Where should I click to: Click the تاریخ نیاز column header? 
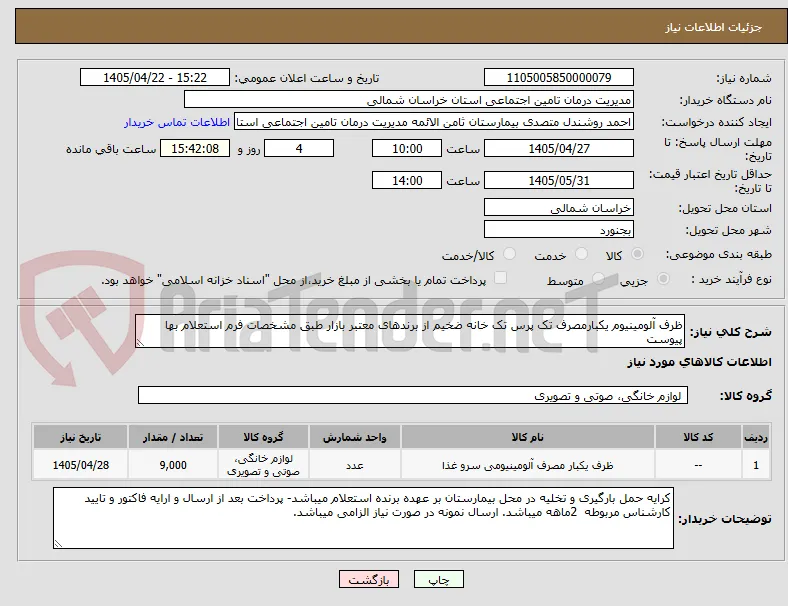(80, 437)
